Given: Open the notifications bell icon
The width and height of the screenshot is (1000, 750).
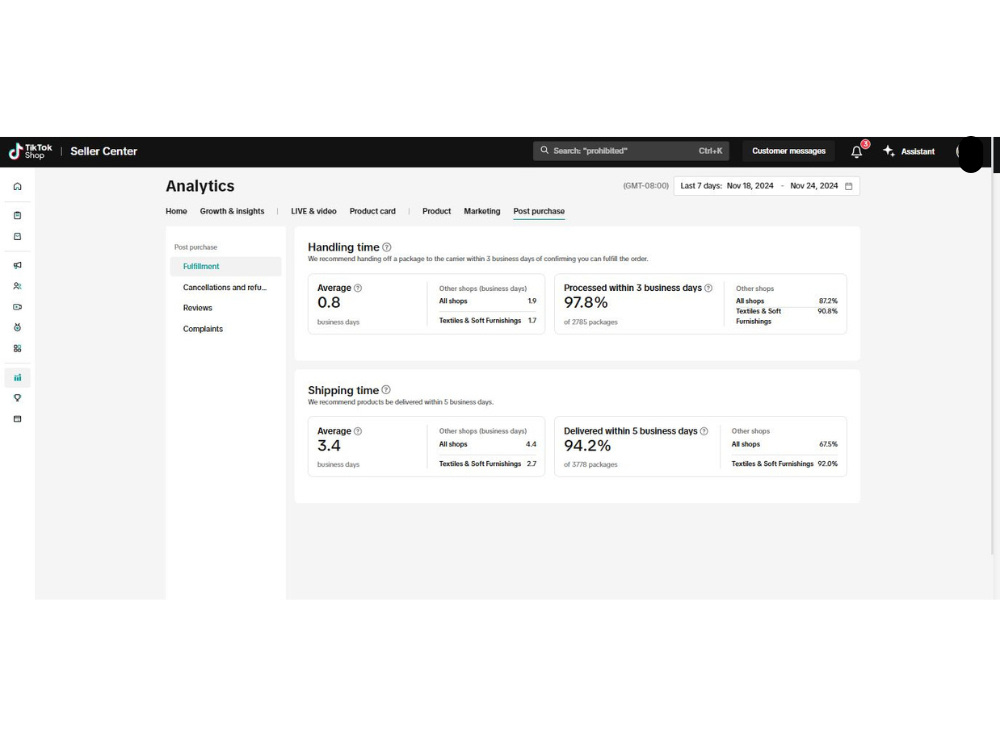Looking at the screenshot, I should pos(857,152).
